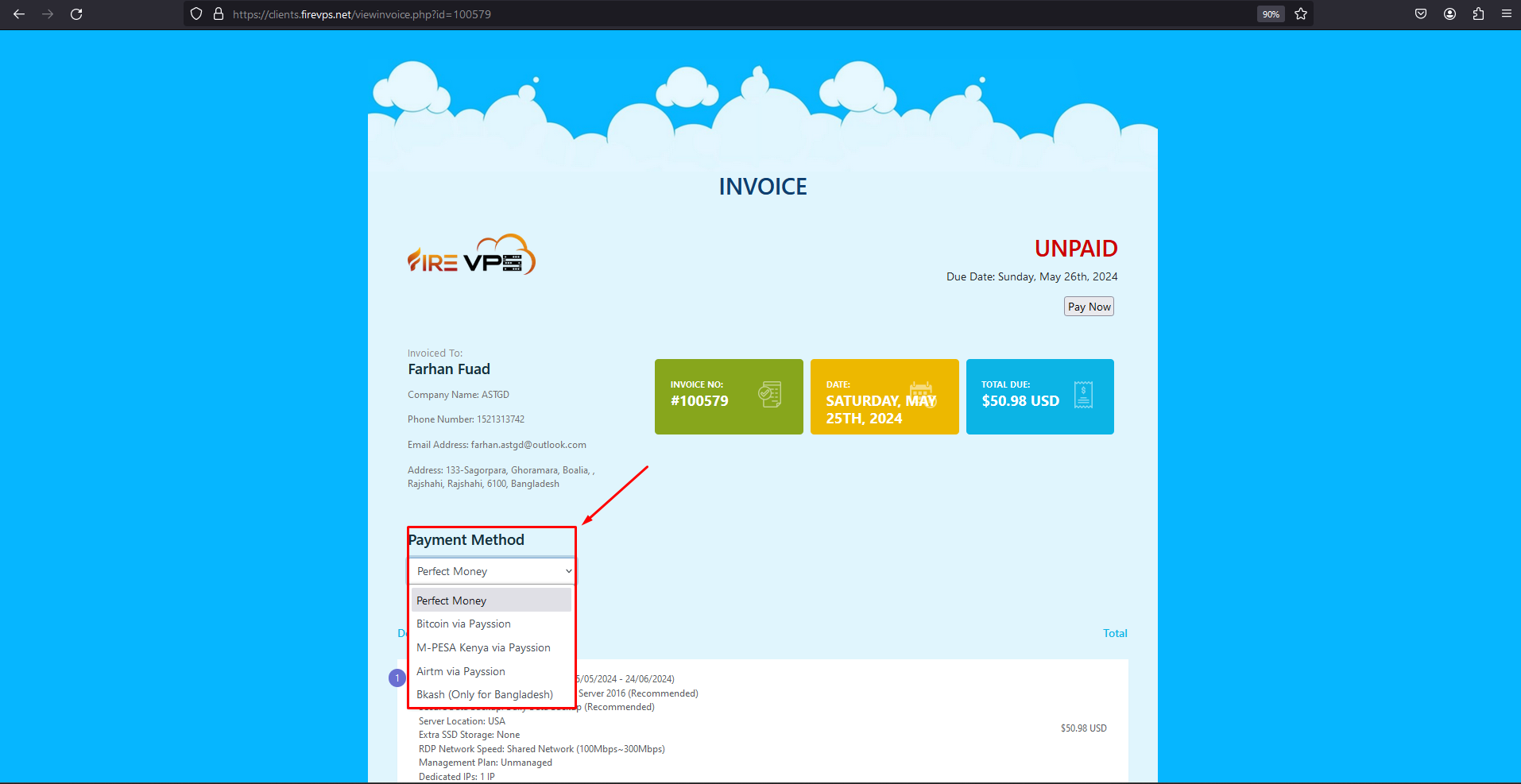Click the UNPAID status text
1521x784 pixels.
(1076, 249)
